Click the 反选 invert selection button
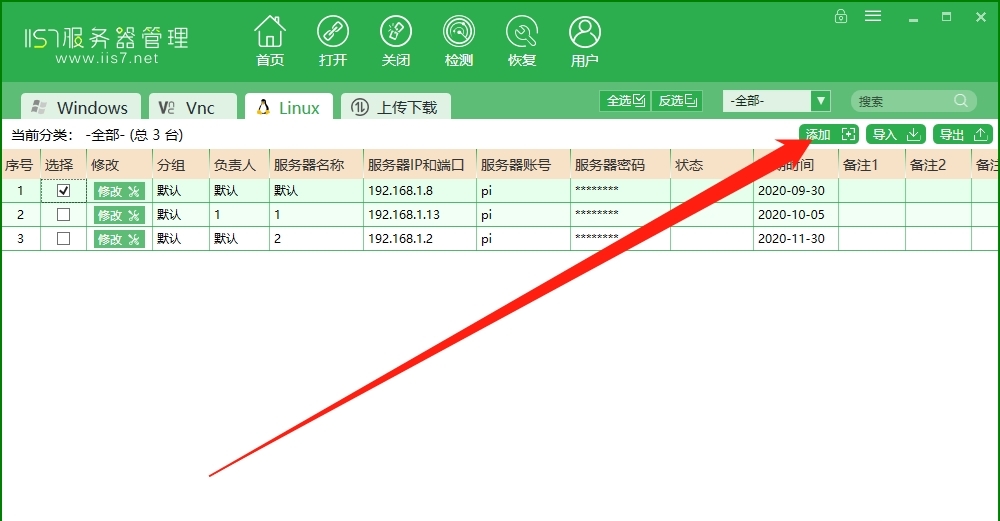 (677, 101)
